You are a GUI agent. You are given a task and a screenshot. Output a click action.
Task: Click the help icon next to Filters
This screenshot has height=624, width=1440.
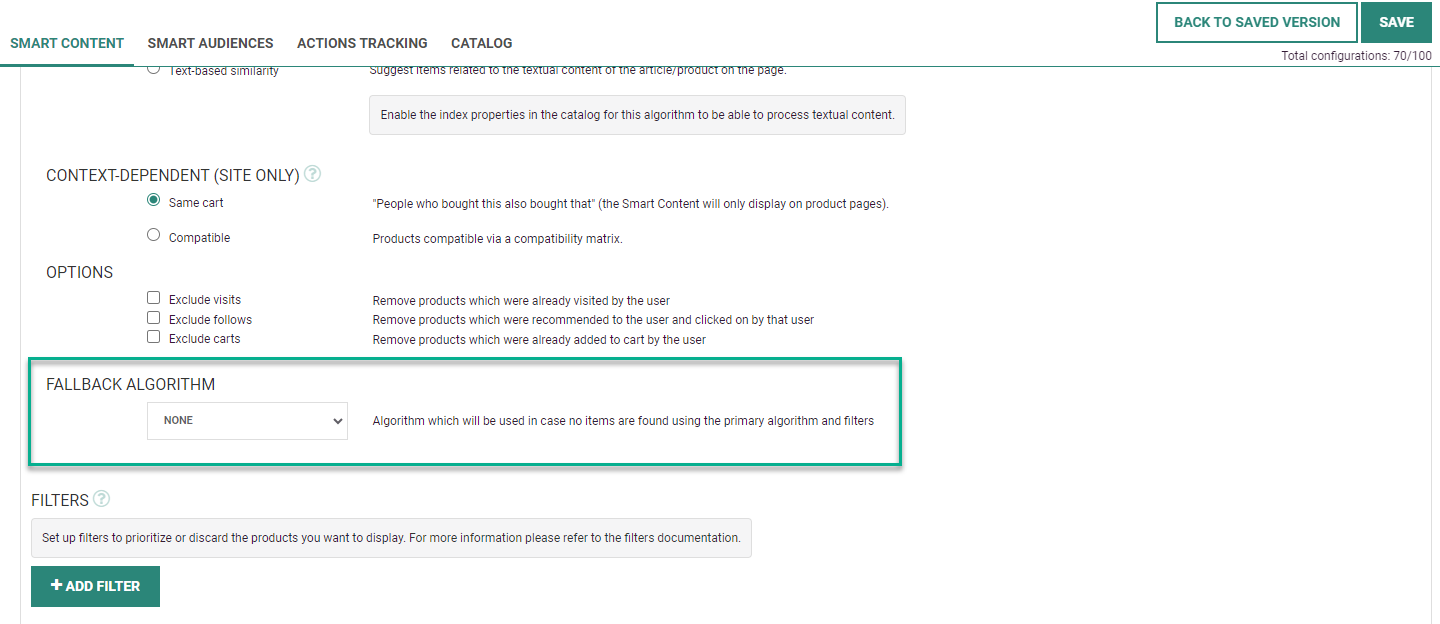[x=101, y=498]
